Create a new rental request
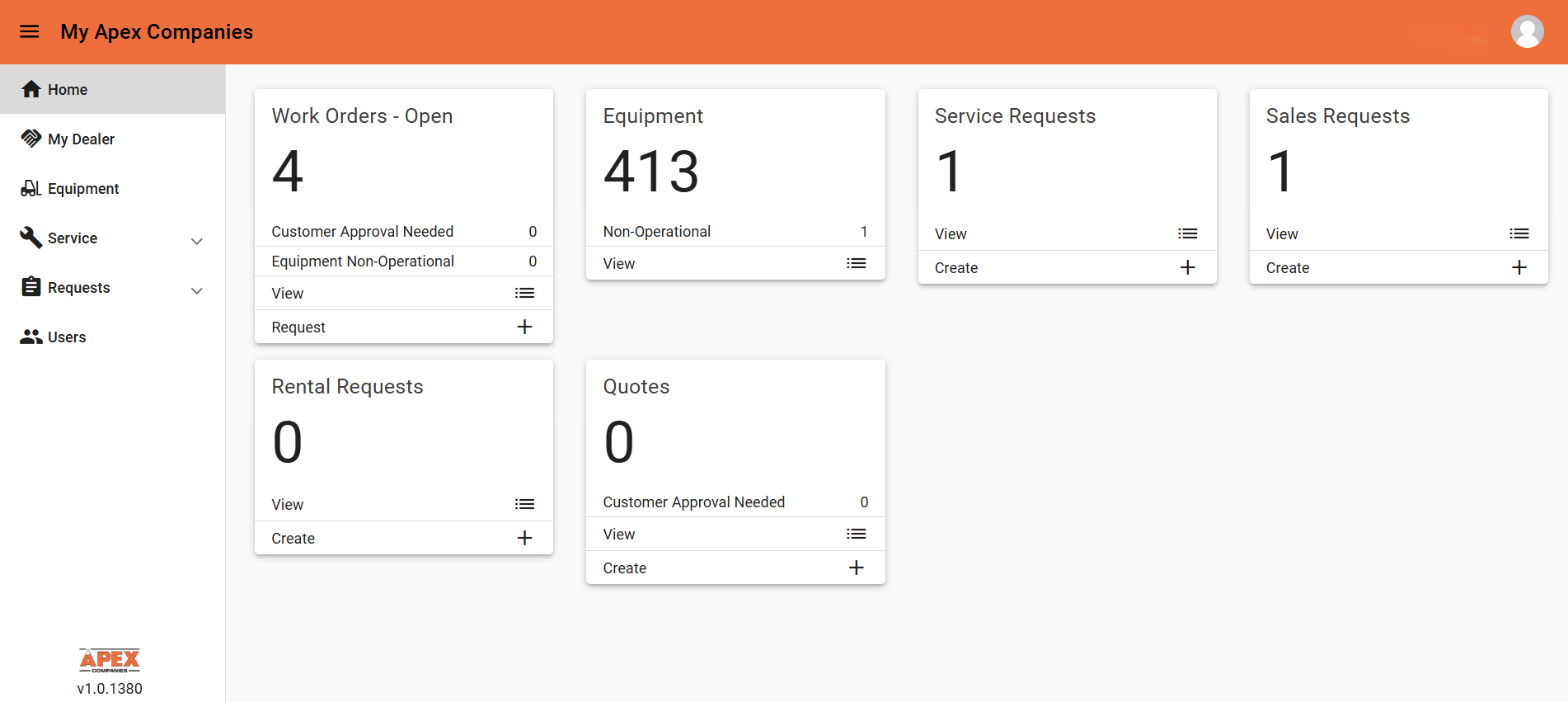The height and width of the screenshot is (702, 1568). click(404, 538)
